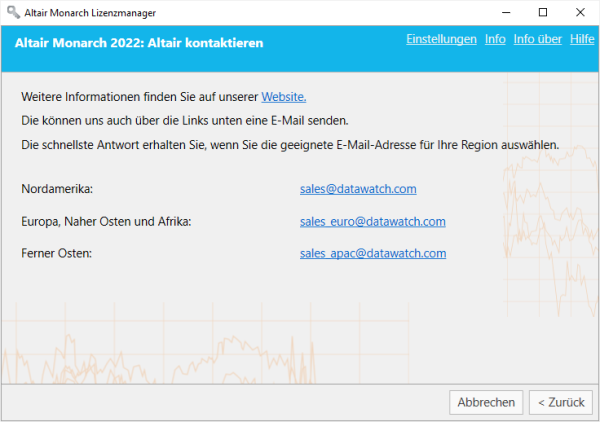Select the Nordamerika: label

[x=57, y=189]
